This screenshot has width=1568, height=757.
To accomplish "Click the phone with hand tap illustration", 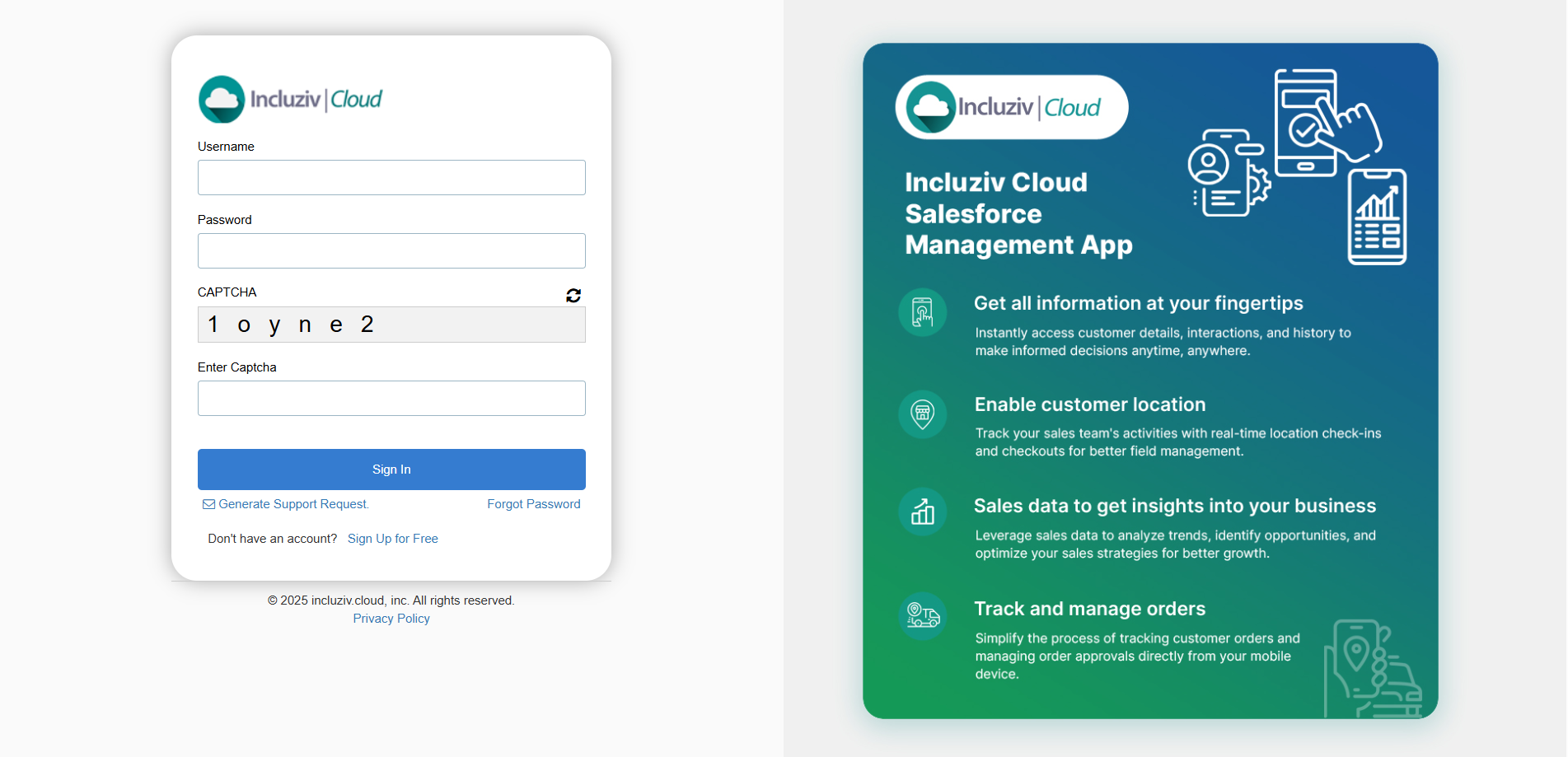I will [1327, 122].
